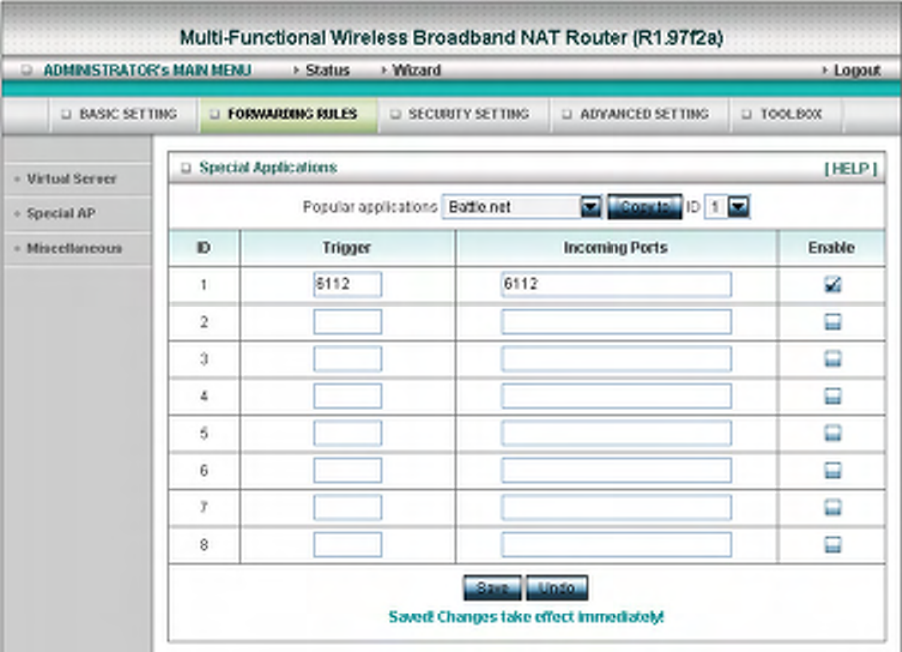The height and width of the screenshot is (652, 902).
Task: Click Trigger field for ID 1
Action: [x=347, y=284]
